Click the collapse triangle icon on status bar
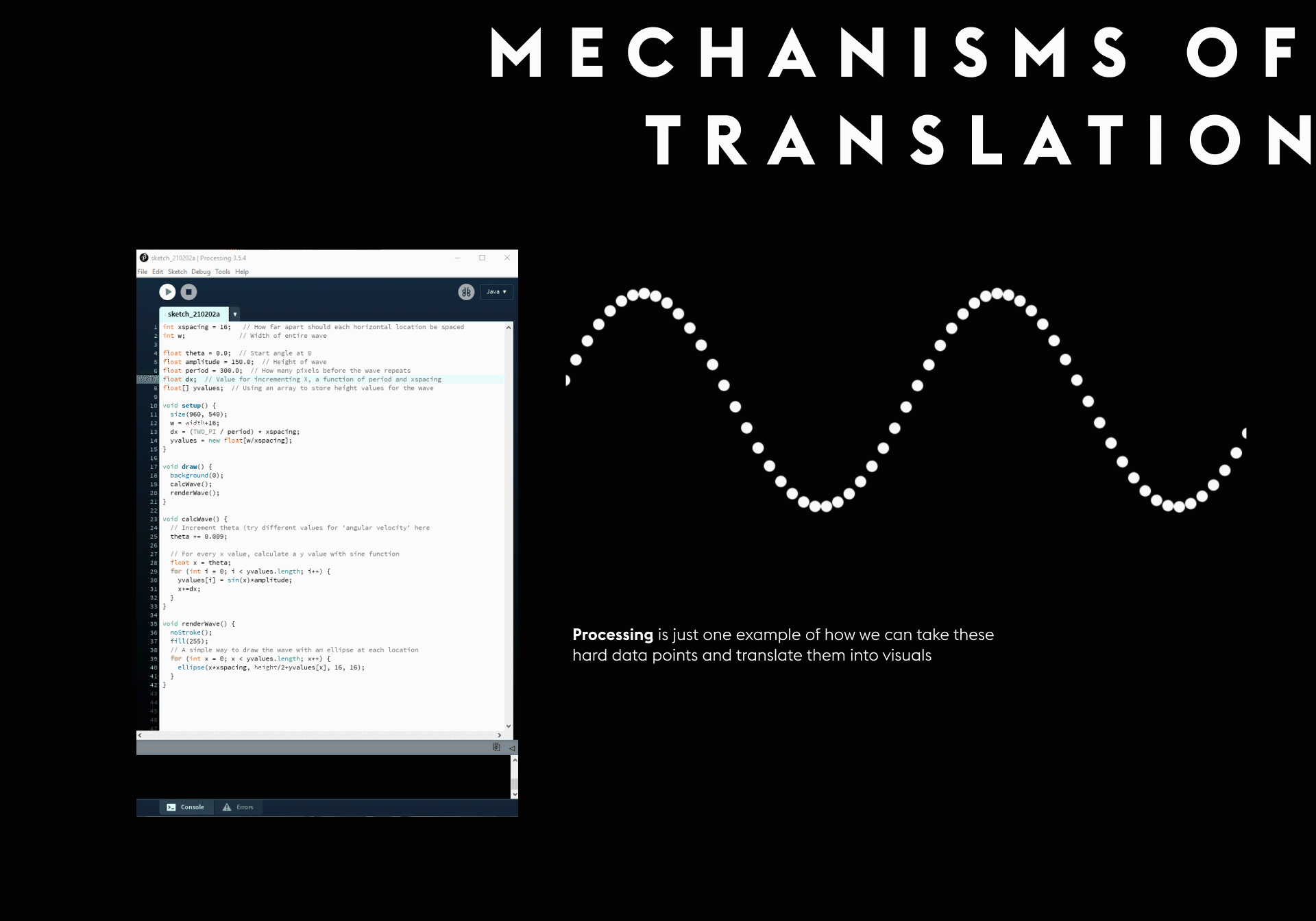 [512, 748]
